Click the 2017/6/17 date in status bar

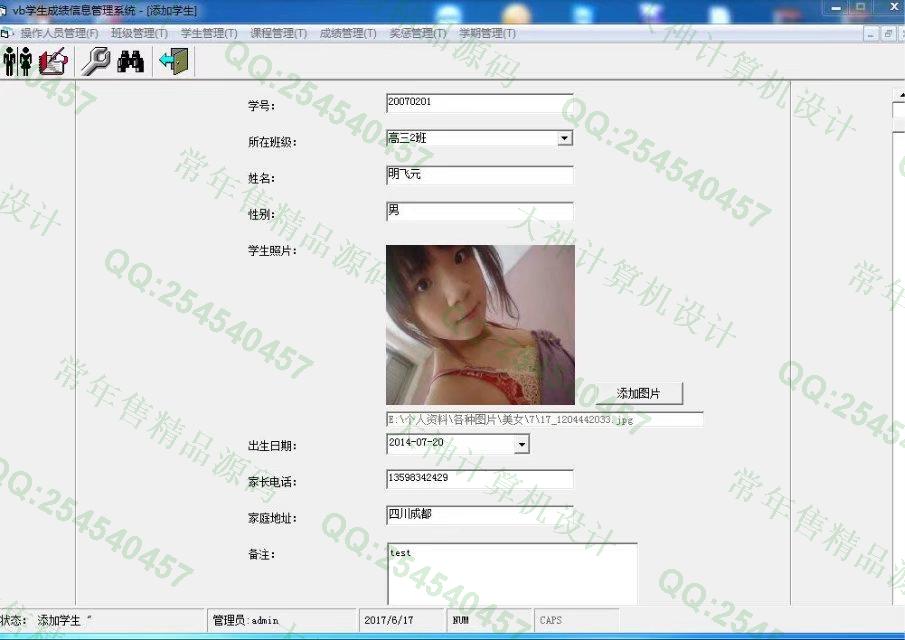[x=402, y=620]
